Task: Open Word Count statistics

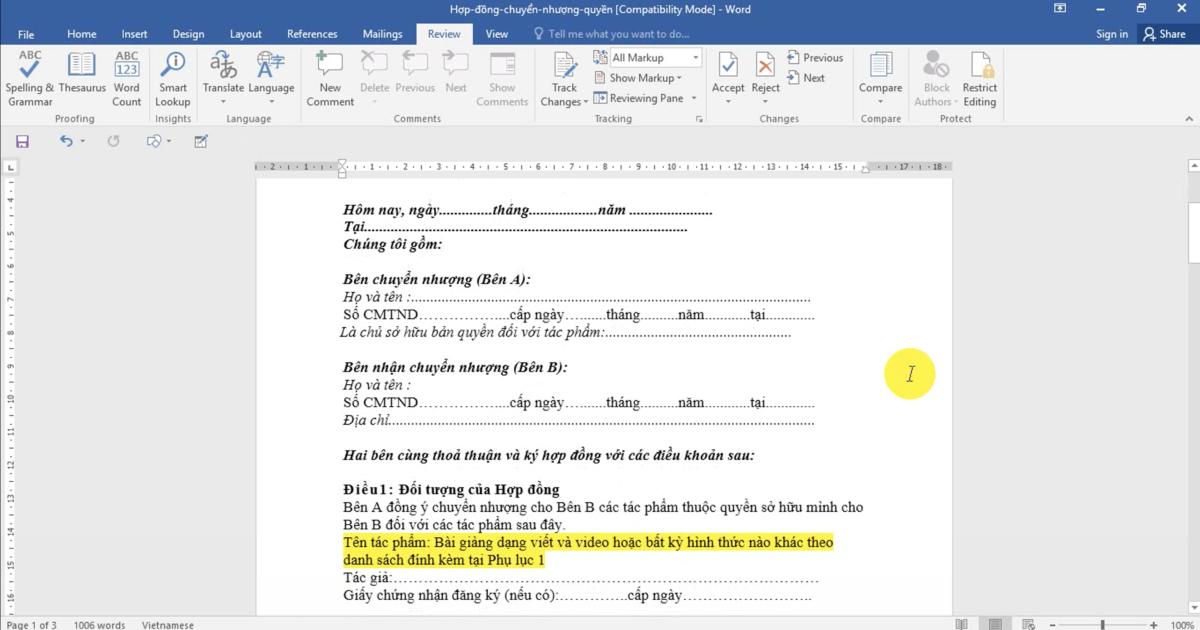Action: pos(126,77)
